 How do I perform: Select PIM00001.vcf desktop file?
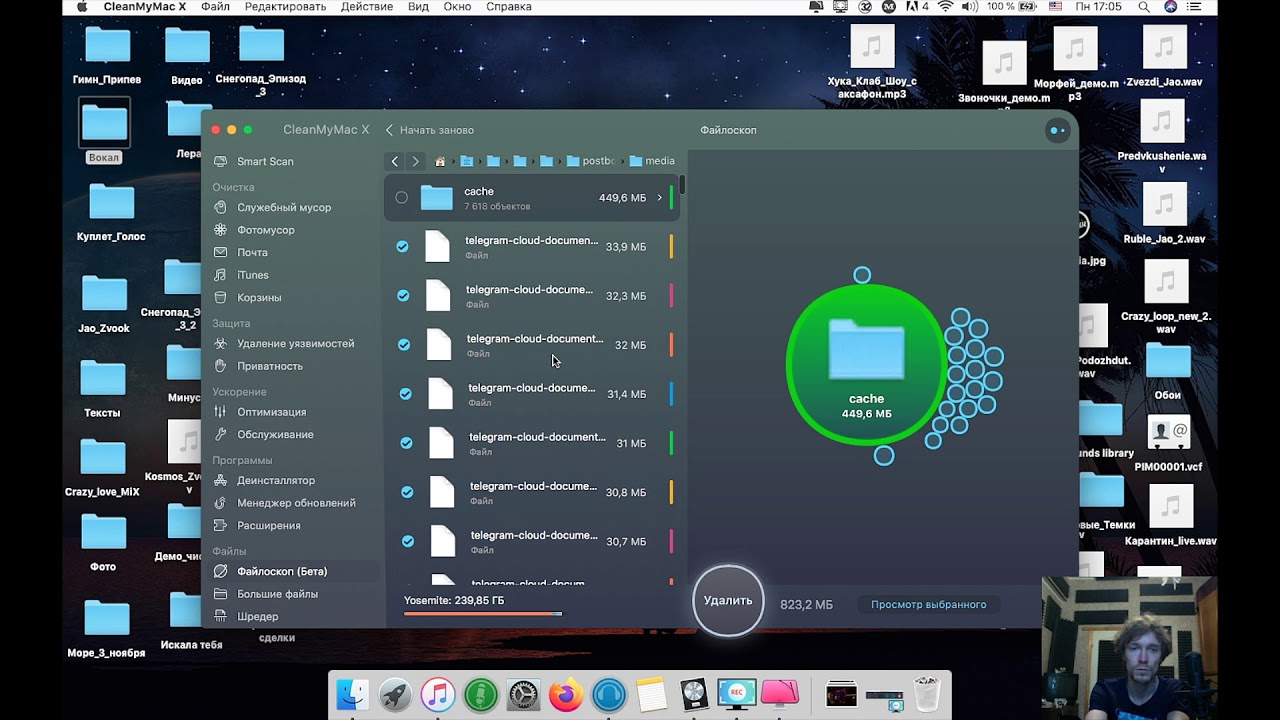click(x=1168, y=445)
